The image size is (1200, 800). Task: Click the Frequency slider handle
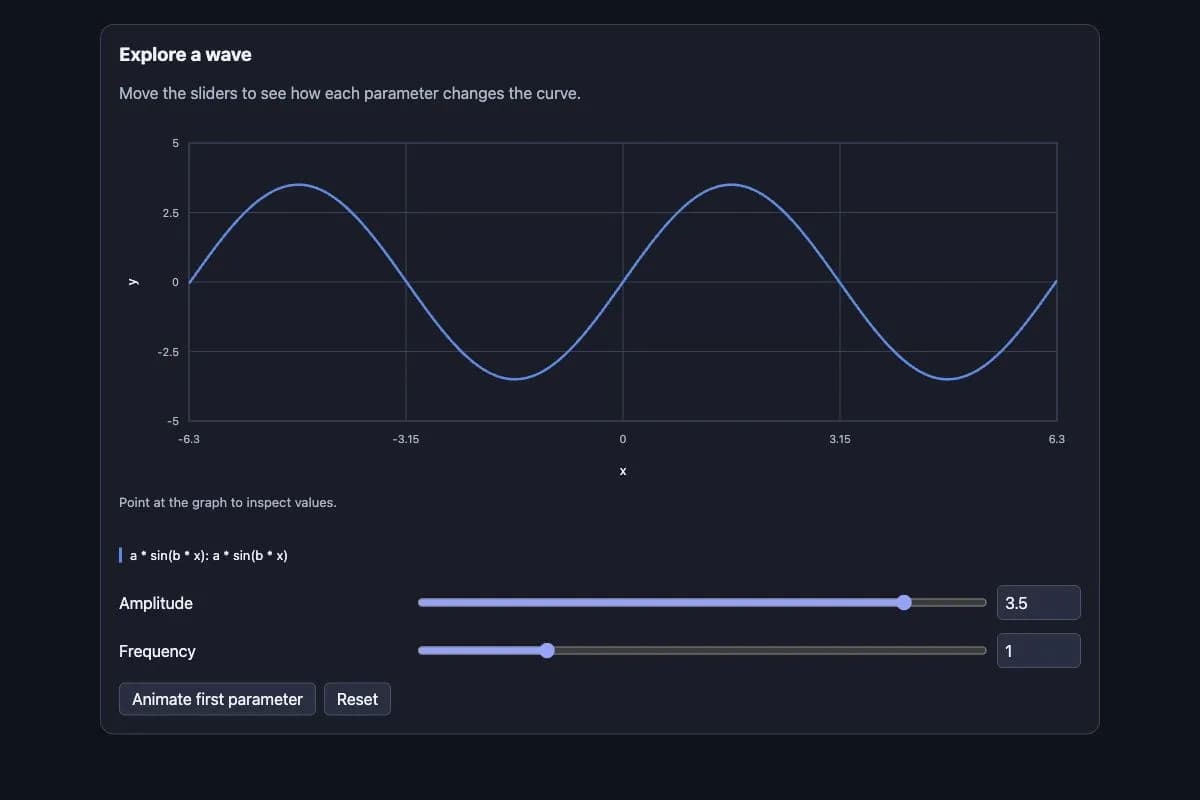click(x=547, y=650)
